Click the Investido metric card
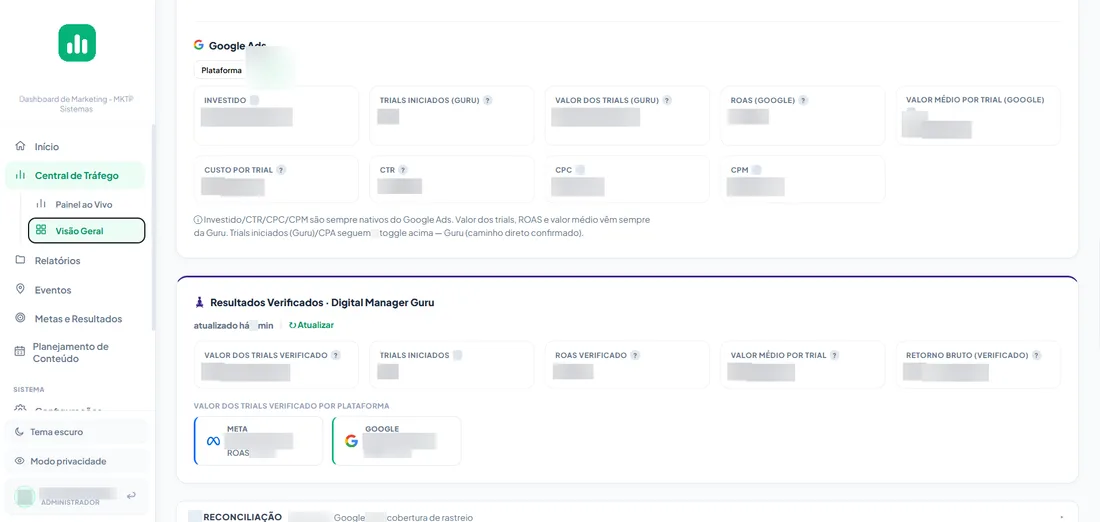Viewport: 1100px width, 522px height. pos(276,116)
